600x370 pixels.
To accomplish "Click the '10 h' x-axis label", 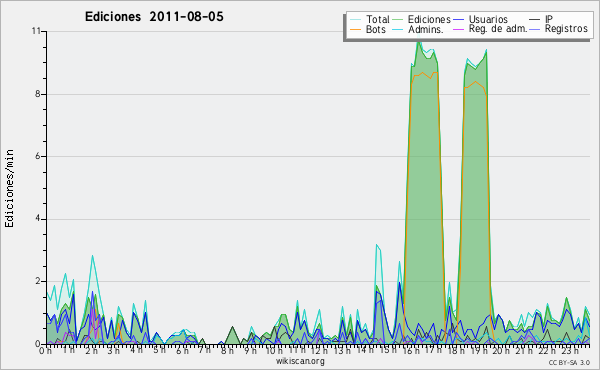I will 274,350.
